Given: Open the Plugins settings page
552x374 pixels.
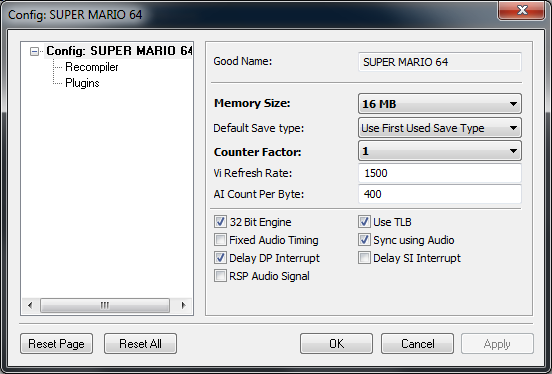Looking at the screenshot, I should (82, 83).
